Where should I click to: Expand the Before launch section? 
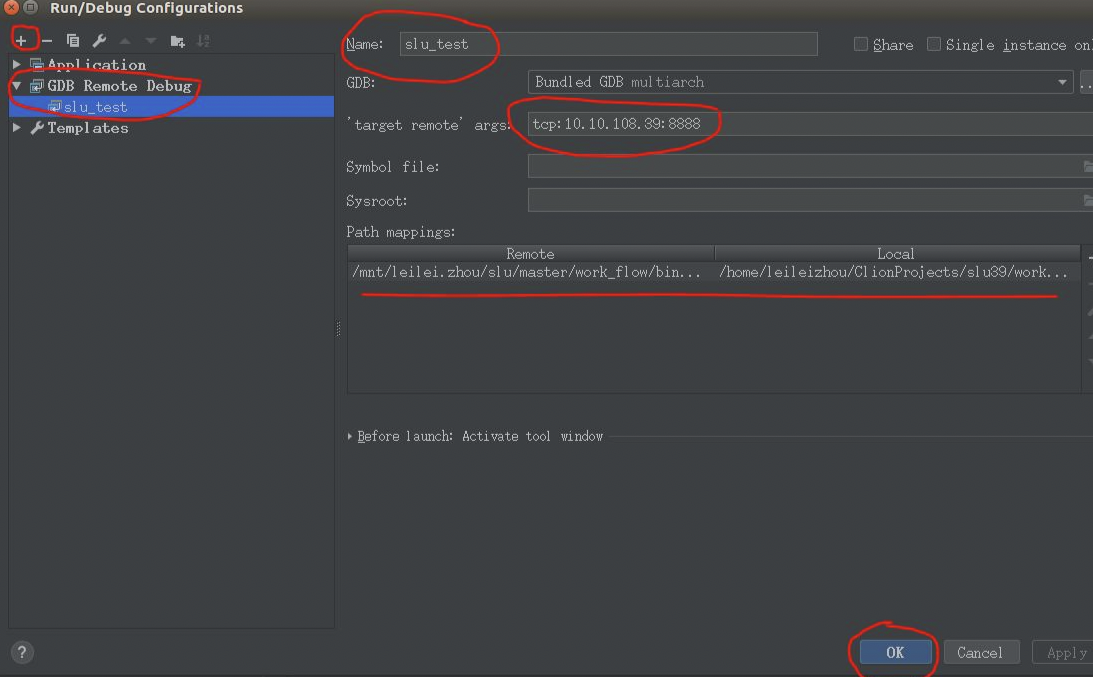coord(350,436)
